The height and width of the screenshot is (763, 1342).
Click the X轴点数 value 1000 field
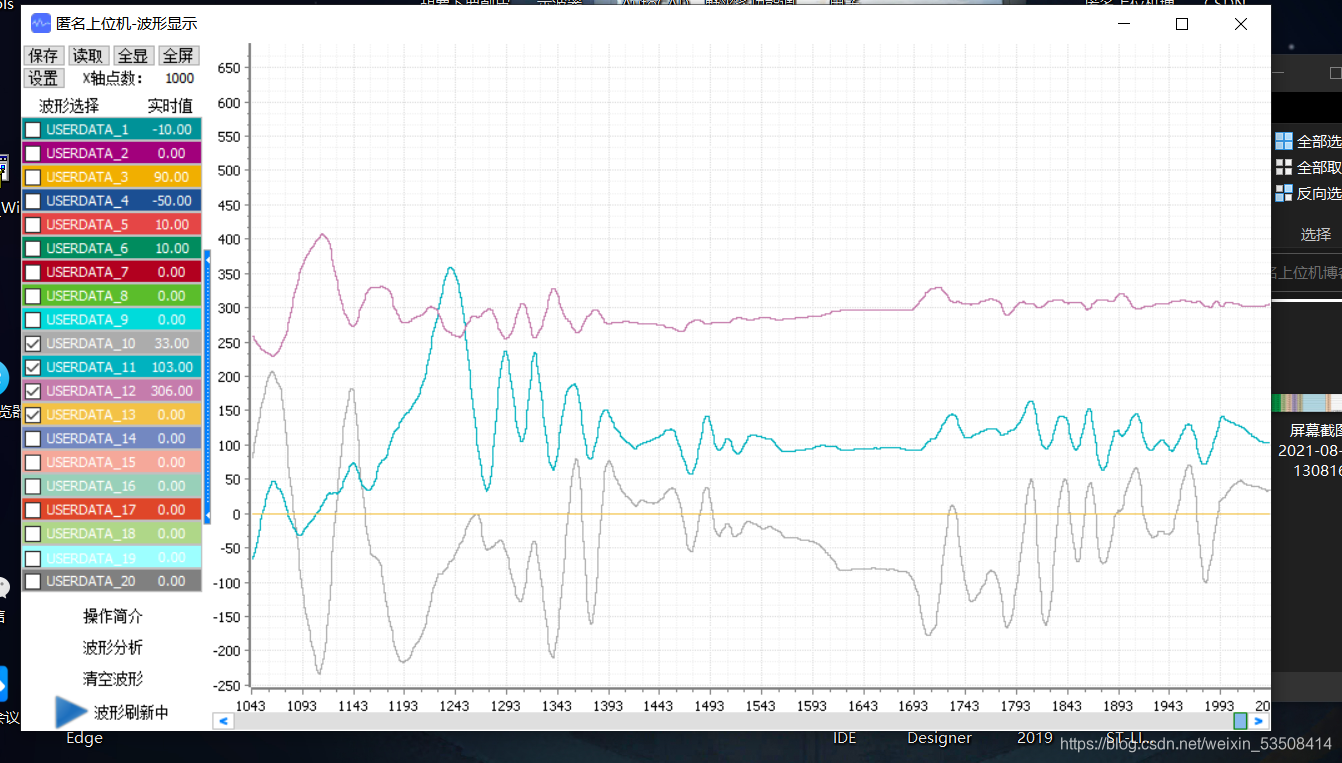point(179,78)
